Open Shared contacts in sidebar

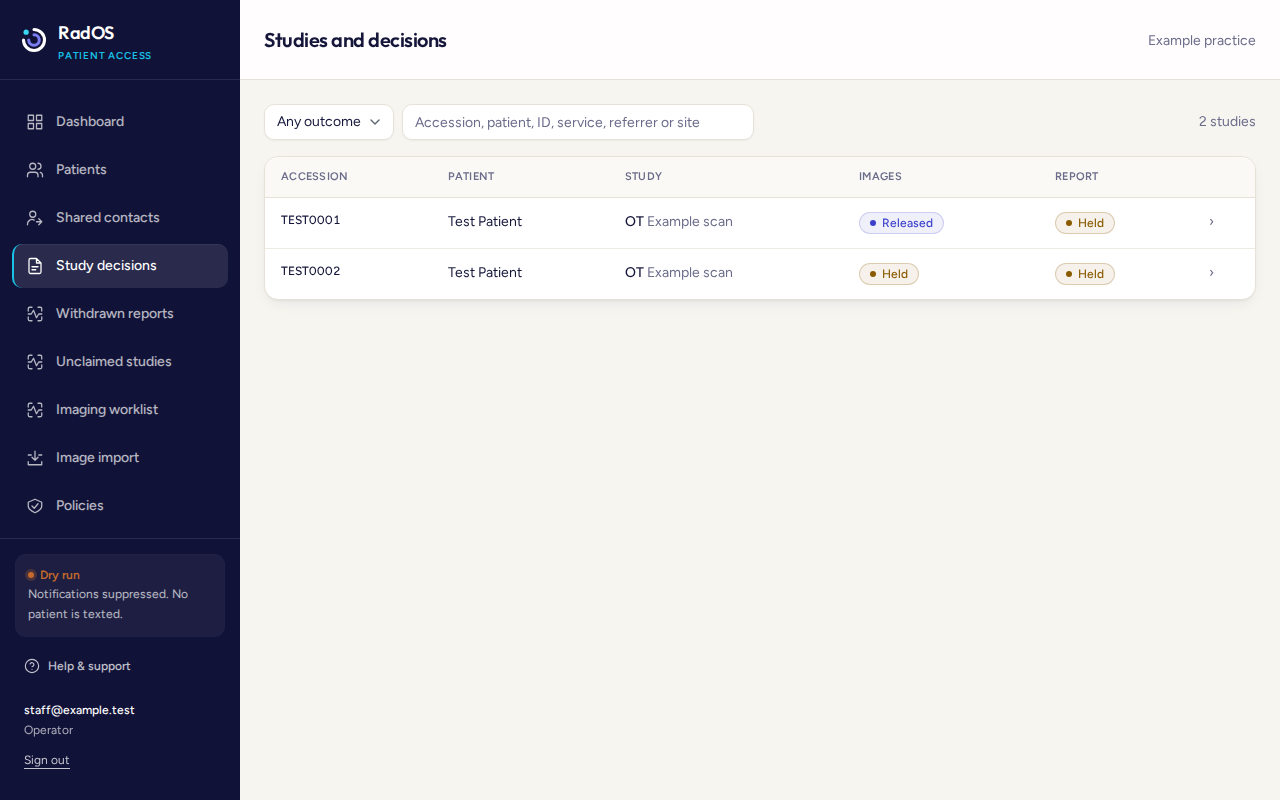(x=120, y=218)
